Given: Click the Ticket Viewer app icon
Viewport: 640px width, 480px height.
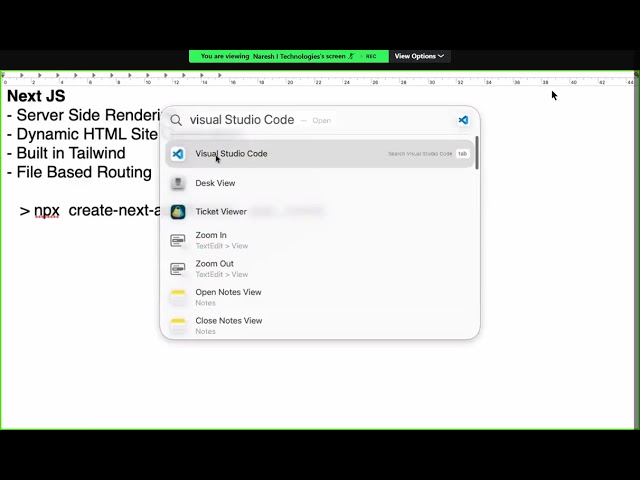Looking at the screenshot, I should 178,212.
